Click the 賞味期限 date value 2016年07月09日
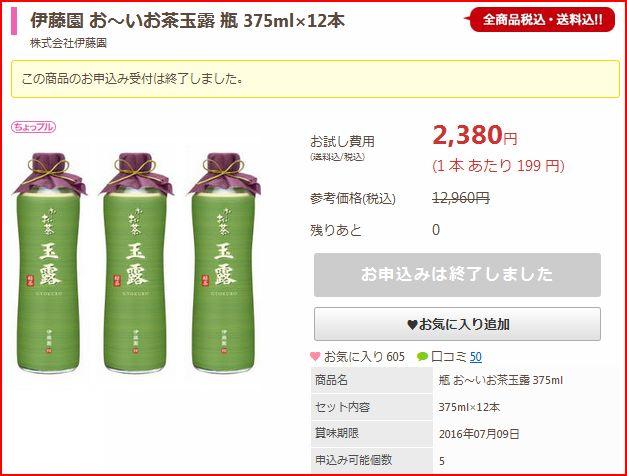The height and width of the screenshot is (476, 627). click(x=479, y=434)
